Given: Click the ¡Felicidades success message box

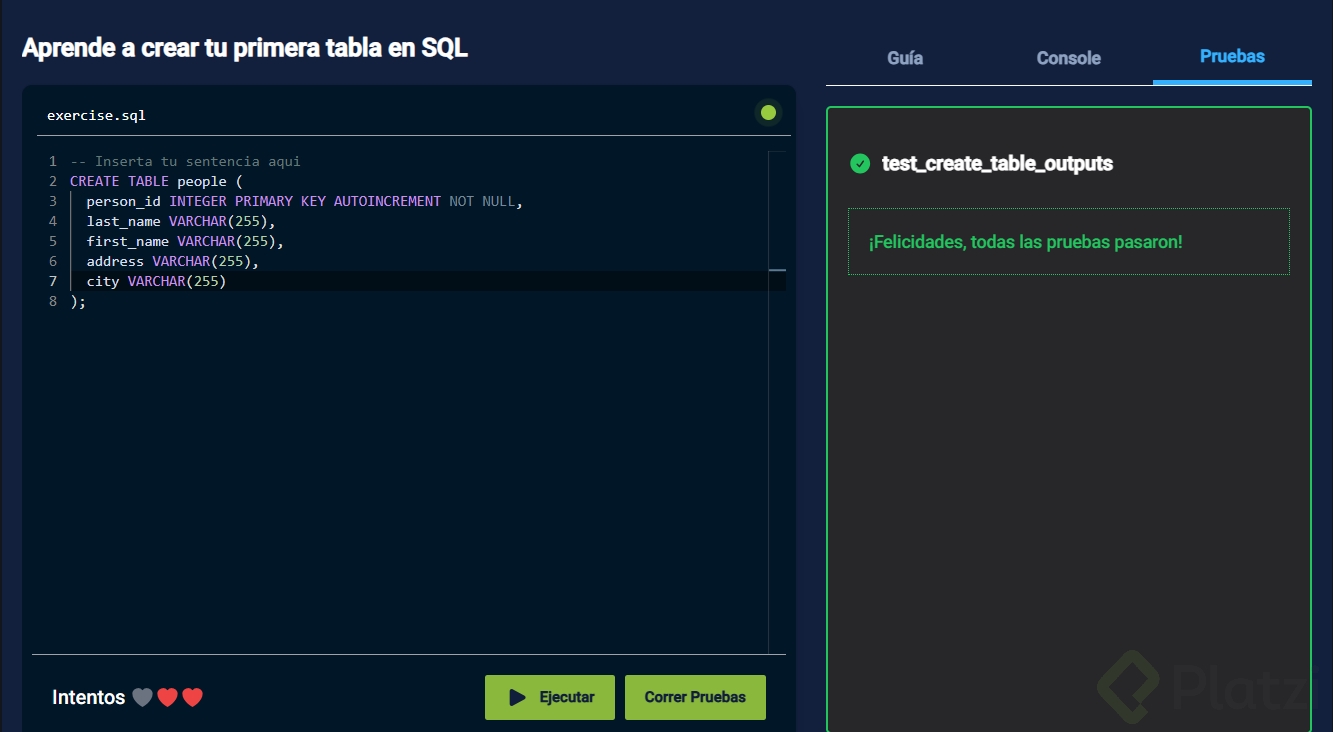Looking at the screenshot, I should pyautogui.click(x=1068, y=242).
